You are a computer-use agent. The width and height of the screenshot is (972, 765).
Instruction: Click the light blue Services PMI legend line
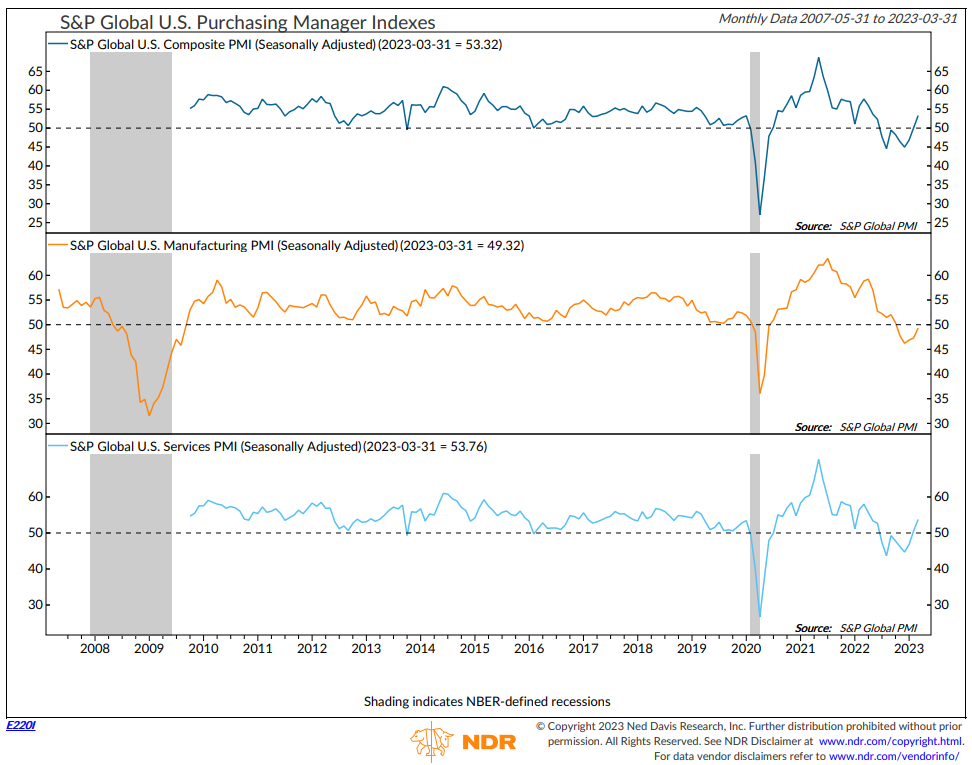(58, 446)
